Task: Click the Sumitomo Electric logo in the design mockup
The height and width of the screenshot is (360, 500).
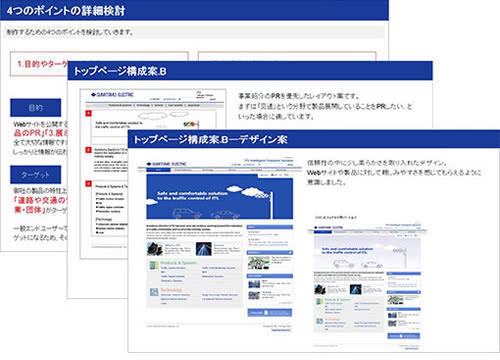Action: 166,164
